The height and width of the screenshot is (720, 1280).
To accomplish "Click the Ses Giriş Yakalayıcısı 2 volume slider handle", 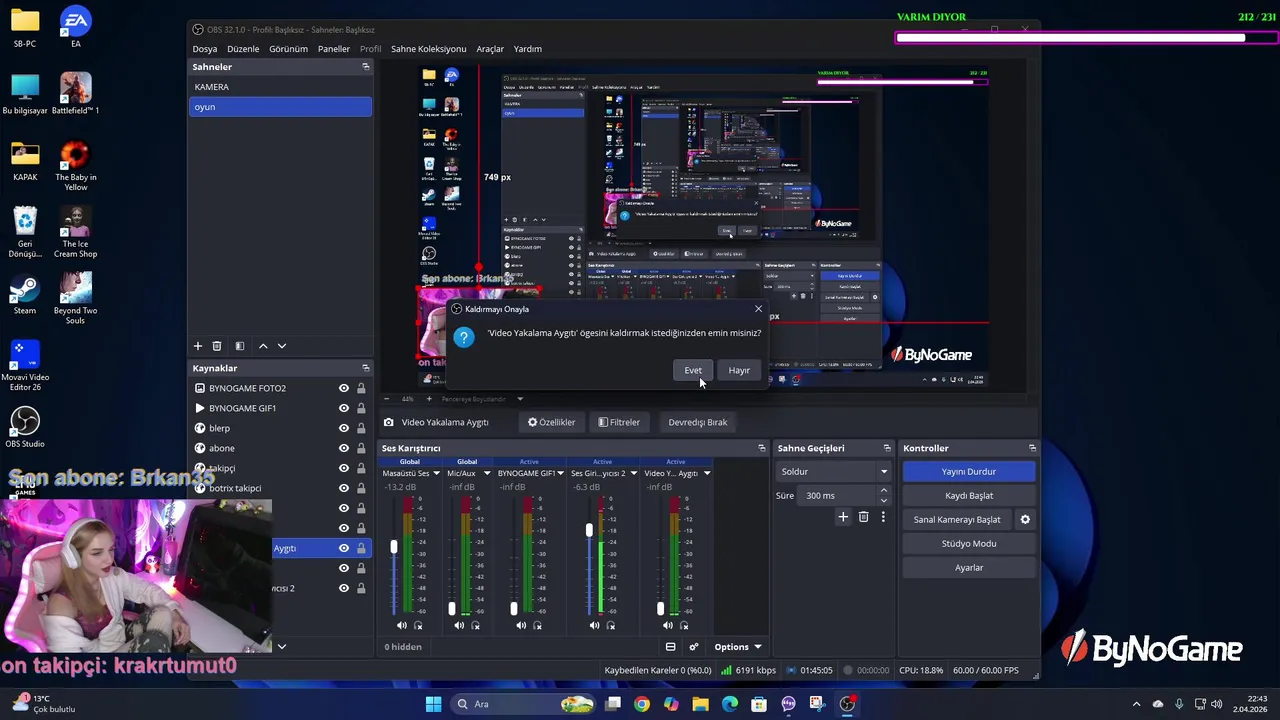I will click(589, 530).
